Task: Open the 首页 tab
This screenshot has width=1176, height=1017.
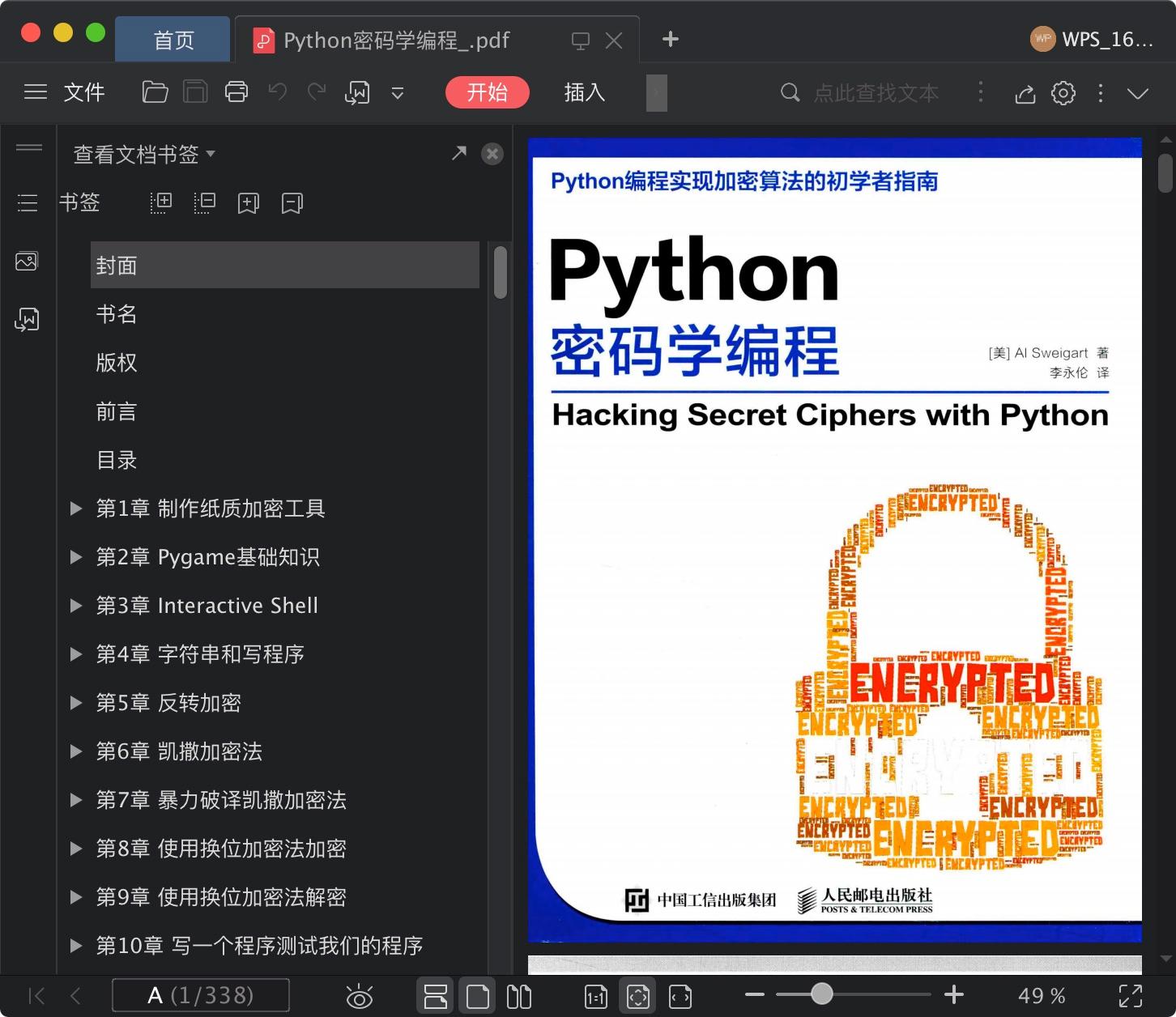Action: tap(173, 40)
